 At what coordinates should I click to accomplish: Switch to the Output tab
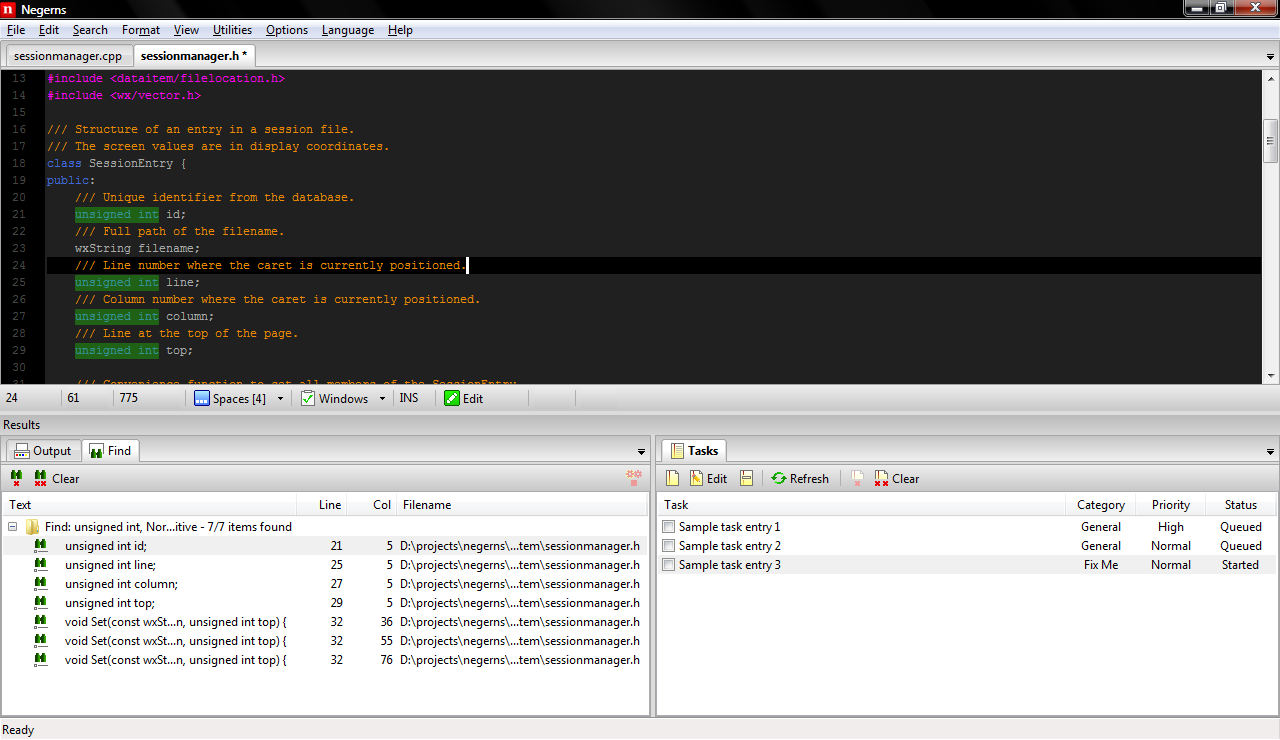42,451
